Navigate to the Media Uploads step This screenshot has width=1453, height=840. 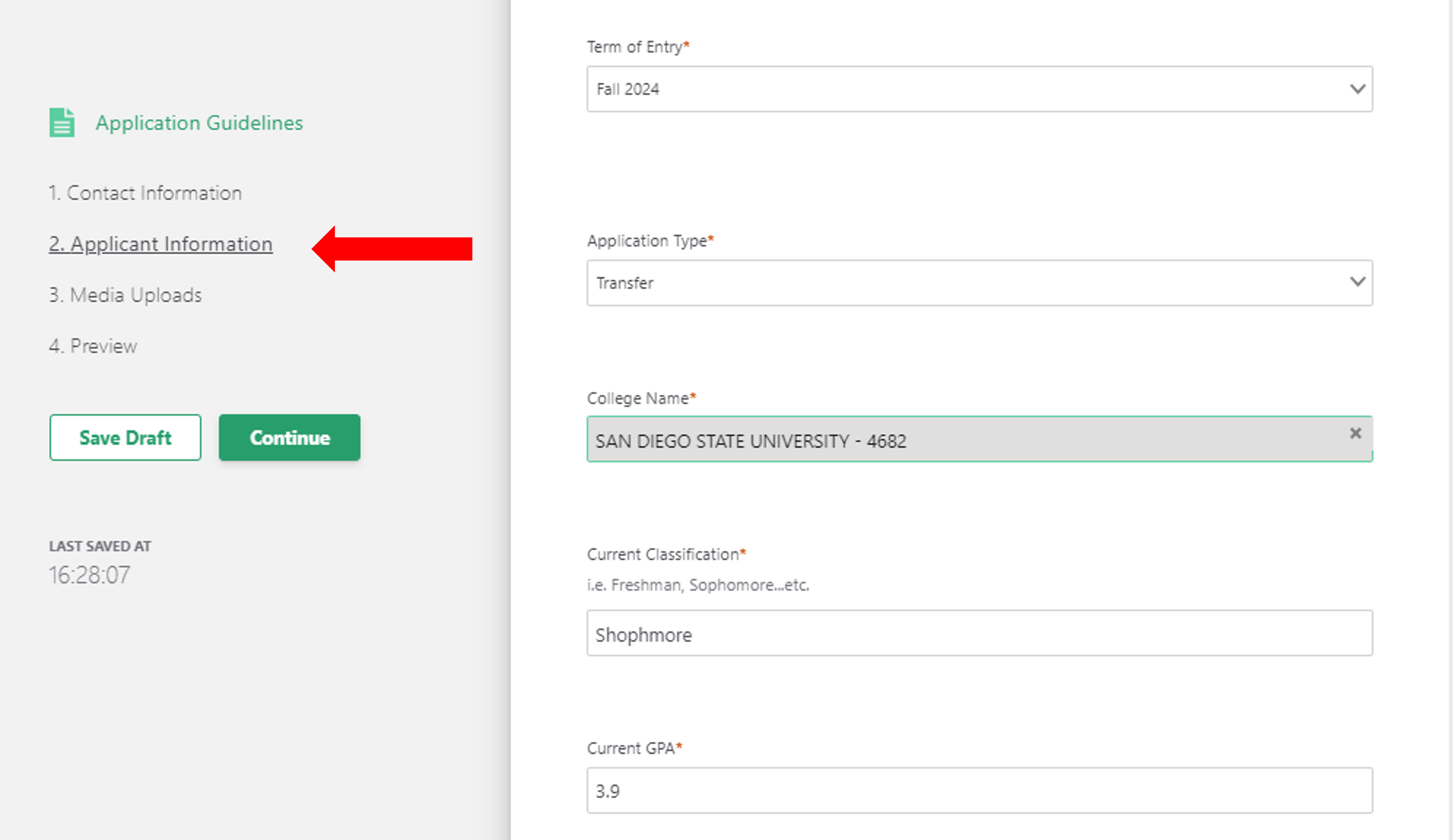[x=126, y=295]
